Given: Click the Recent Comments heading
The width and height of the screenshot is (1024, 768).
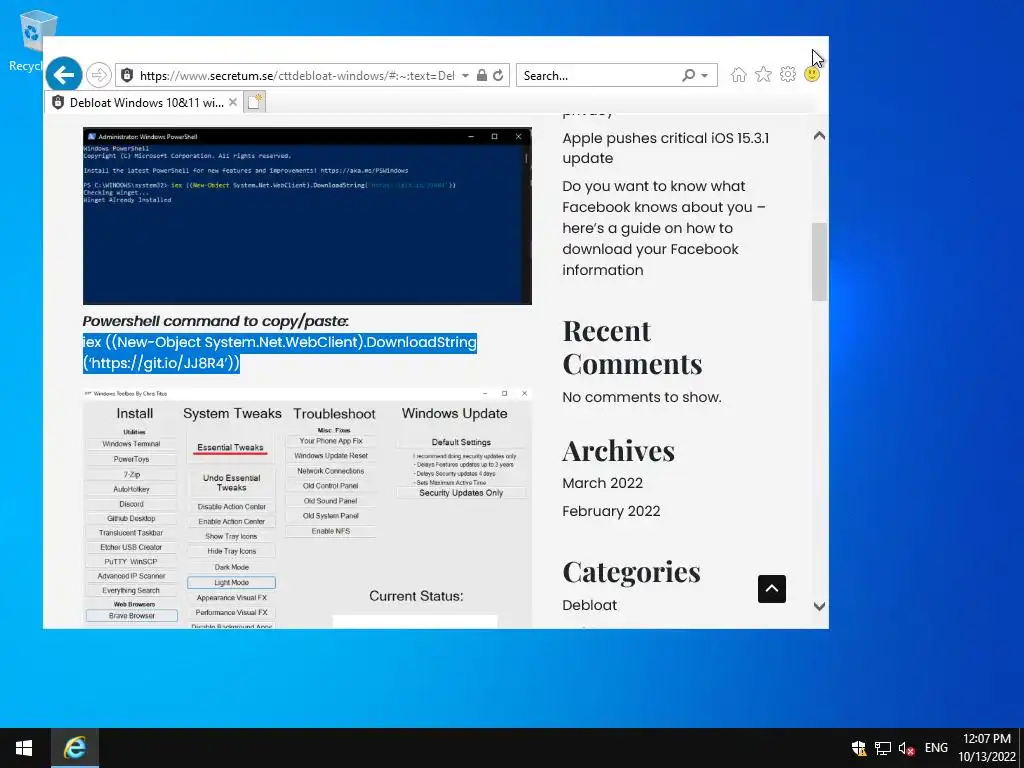Looking at the screenshot, I should coord(632,347).
